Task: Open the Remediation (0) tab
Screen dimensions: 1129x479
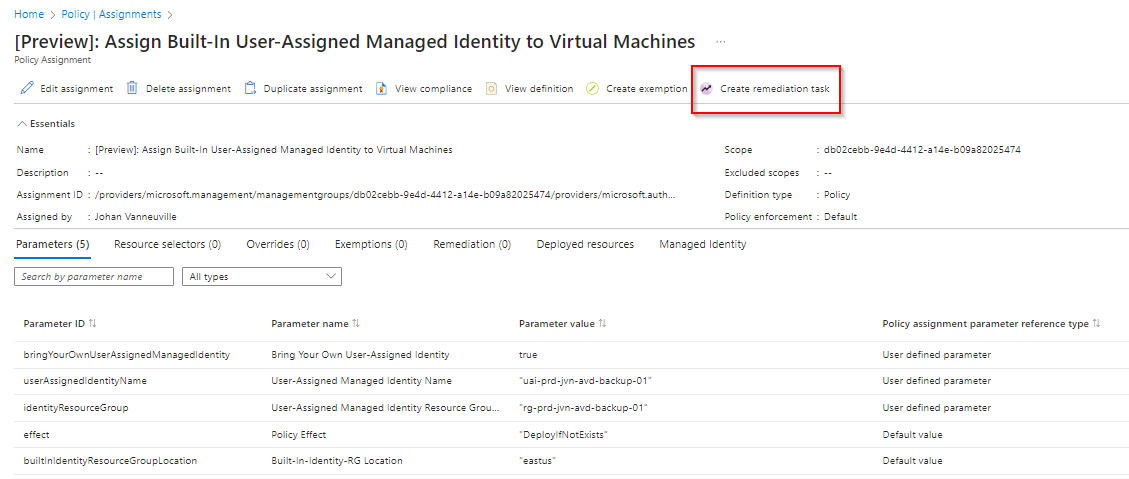Action: click(472, 244)
